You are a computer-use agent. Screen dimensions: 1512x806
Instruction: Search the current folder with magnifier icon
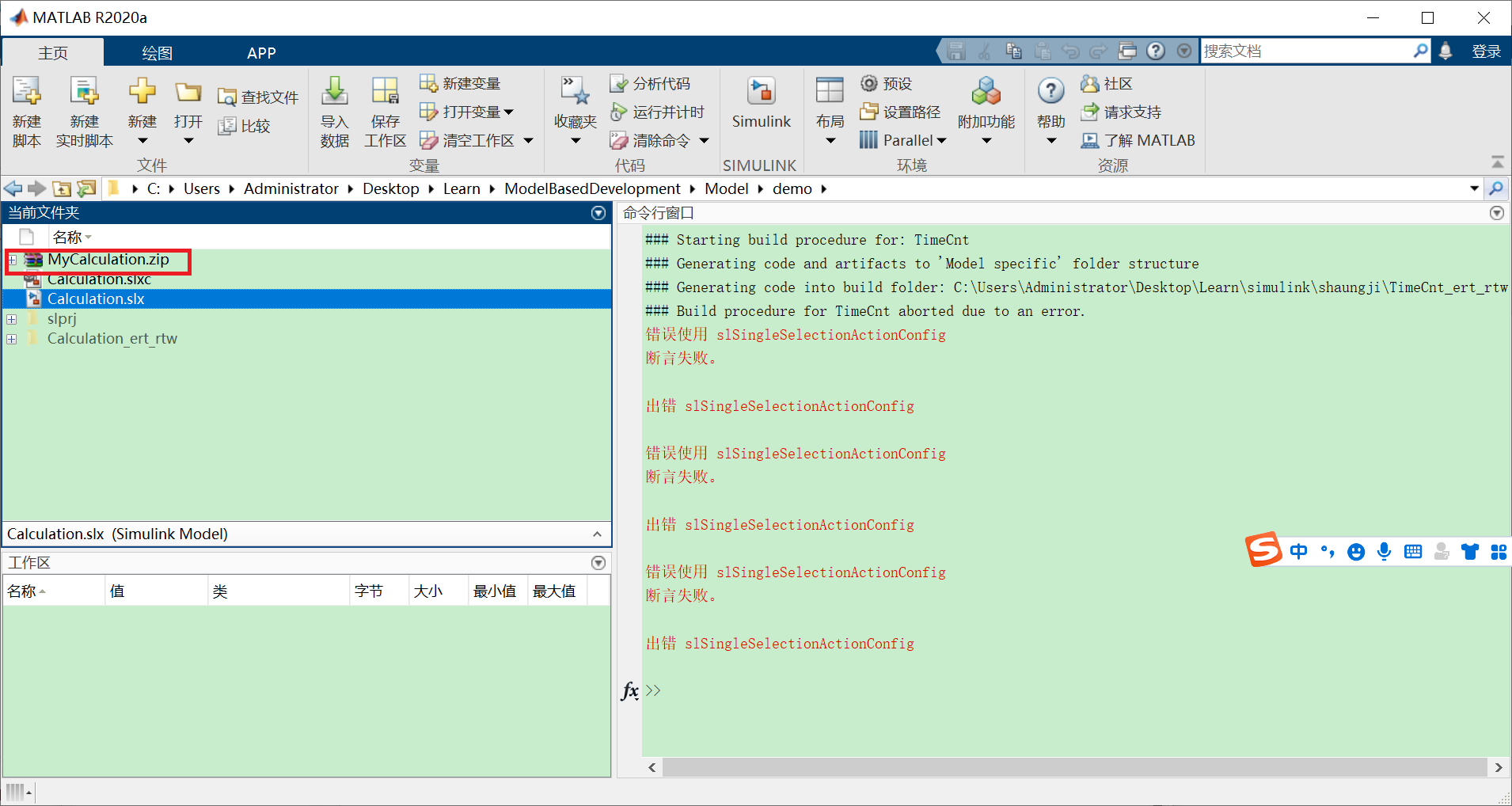point(1496,188)
